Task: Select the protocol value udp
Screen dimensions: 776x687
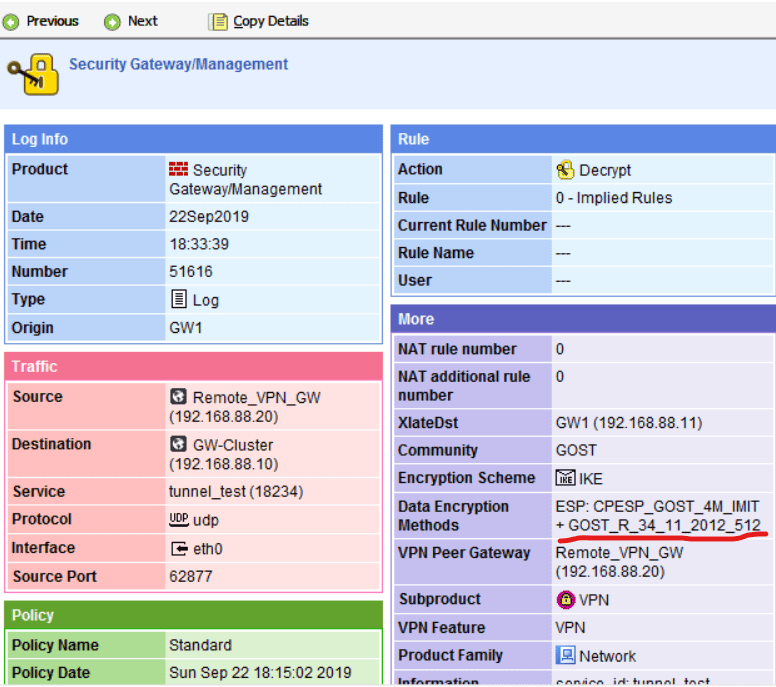Action: [x=206, y=520]
